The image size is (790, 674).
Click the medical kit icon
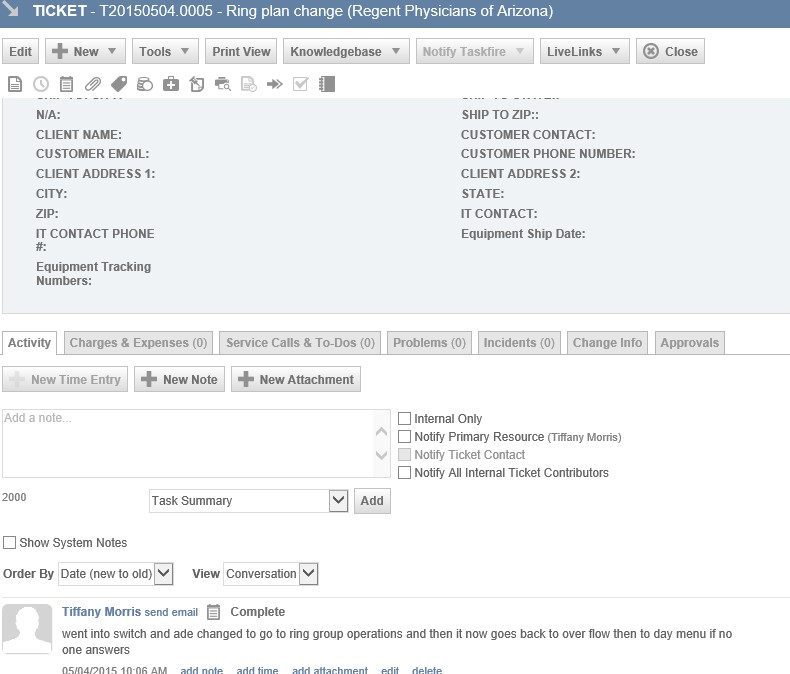171,84
